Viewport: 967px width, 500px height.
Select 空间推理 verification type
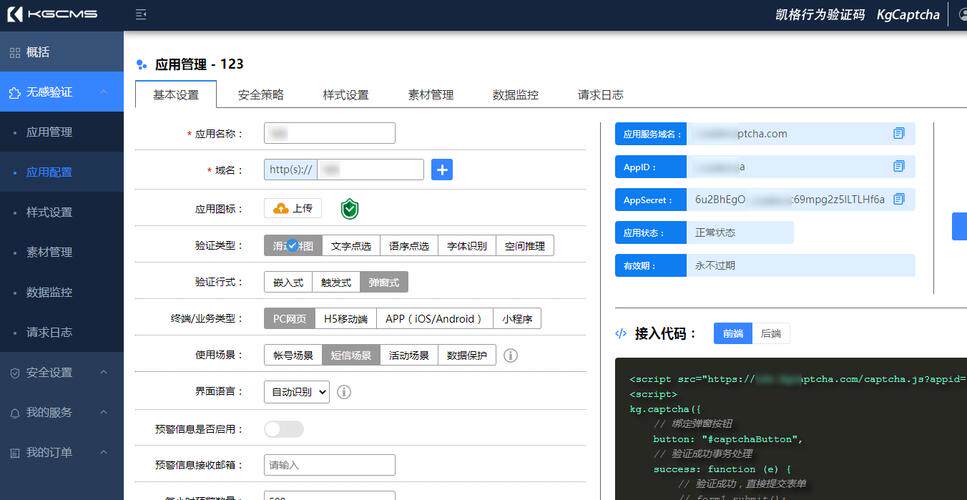pos(525,245)
